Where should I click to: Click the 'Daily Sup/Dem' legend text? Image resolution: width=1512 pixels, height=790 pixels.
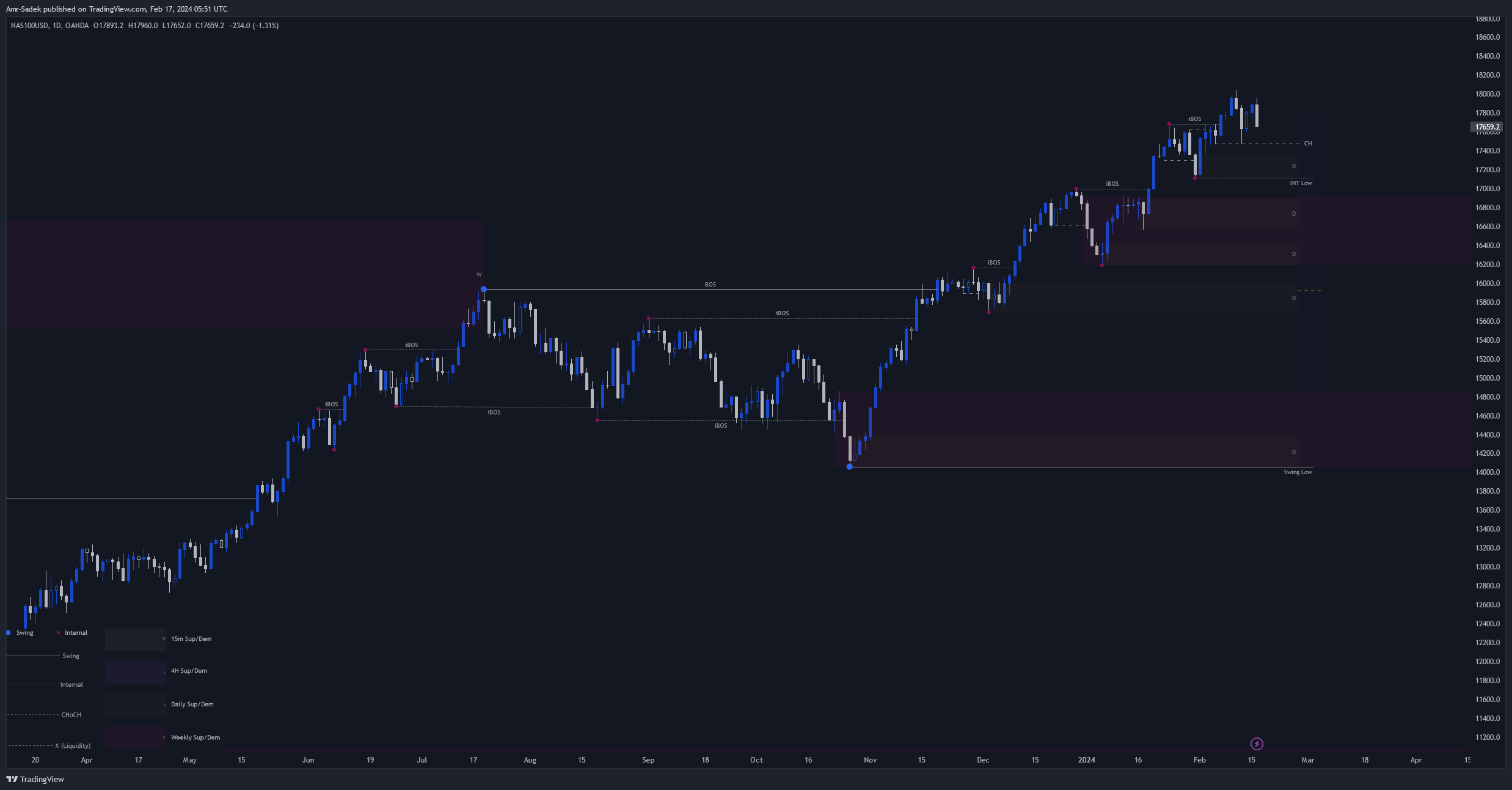(x=192, y=704)
